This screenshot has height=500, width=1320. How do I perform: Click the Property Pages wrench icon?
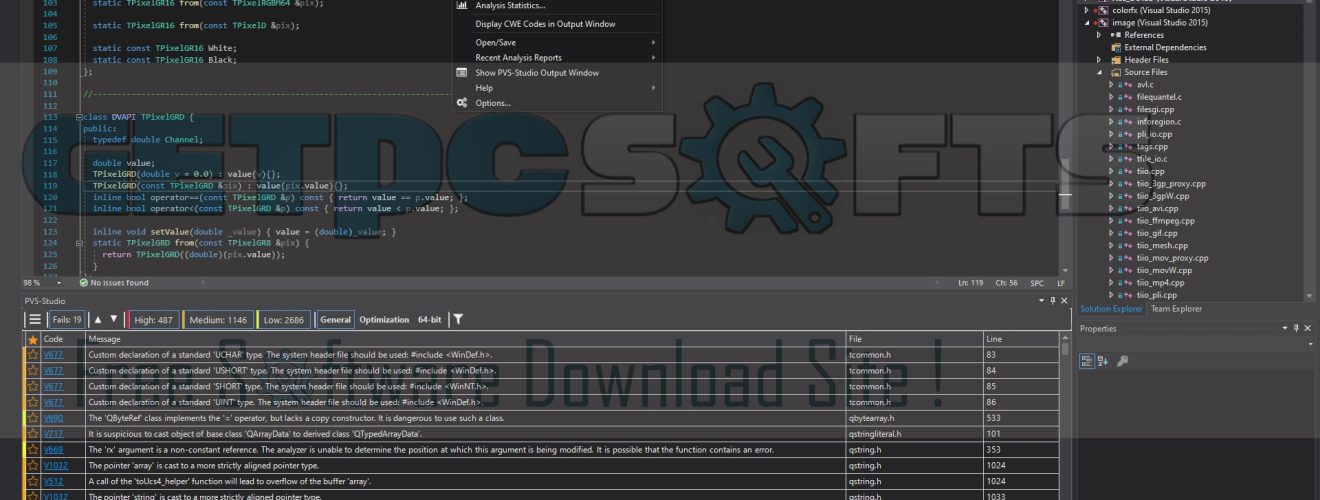(x=1123, y=361)
